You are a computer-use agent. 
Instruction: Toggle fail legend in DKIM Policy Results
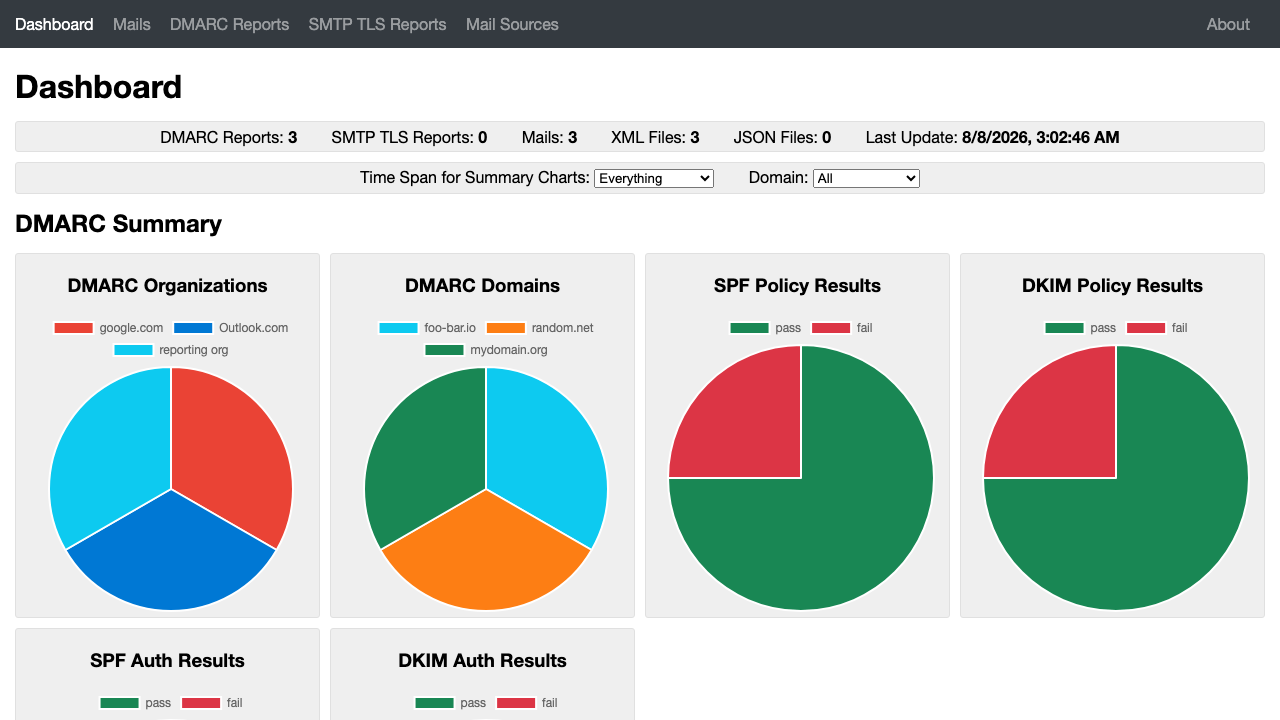coord(1157,328)
